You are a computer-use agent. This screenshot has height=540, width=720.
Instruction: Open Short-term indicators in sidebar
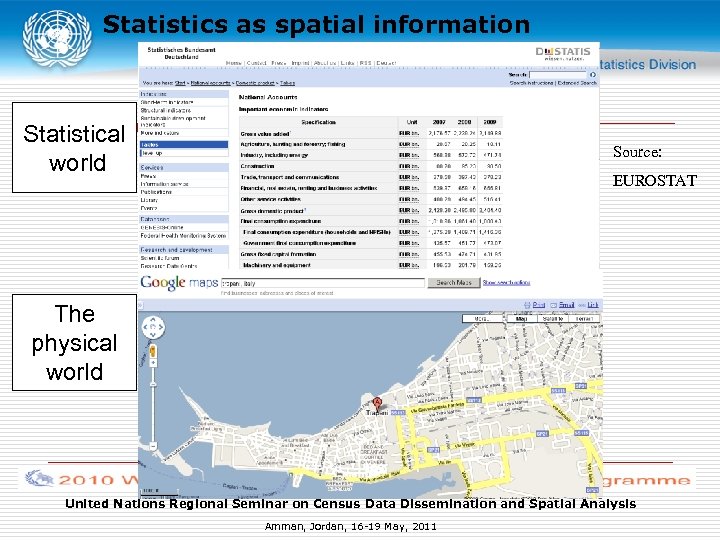point(167,102)
